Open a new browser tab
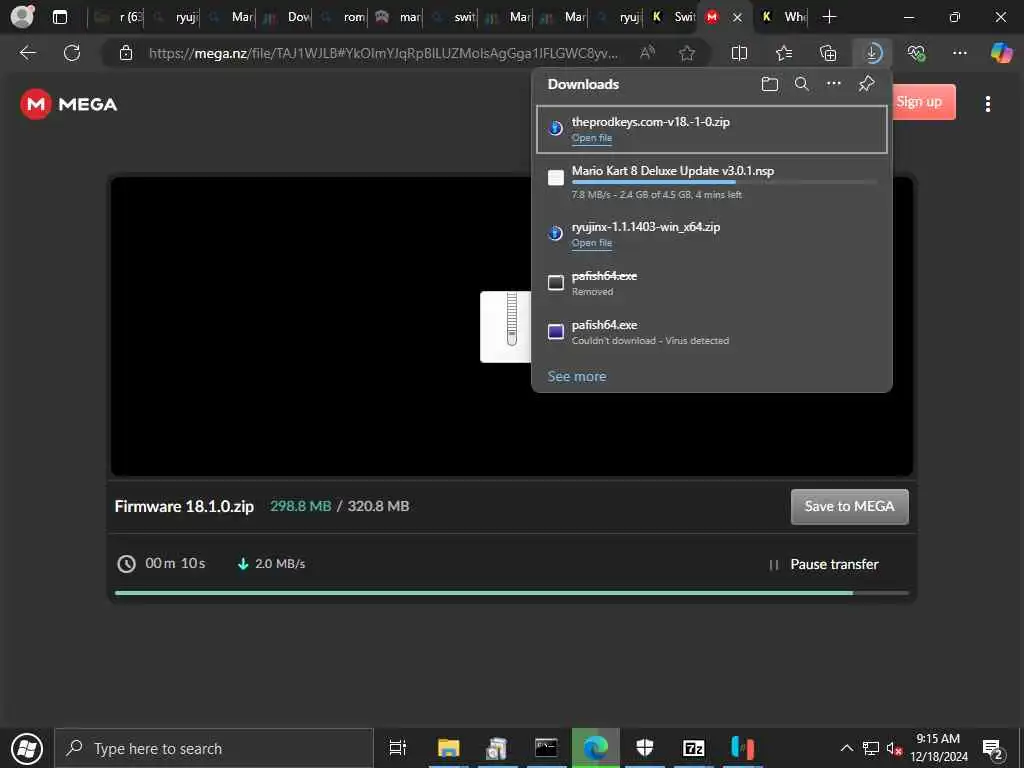This screenshot has width=1024, height=768. coord(829,17)
